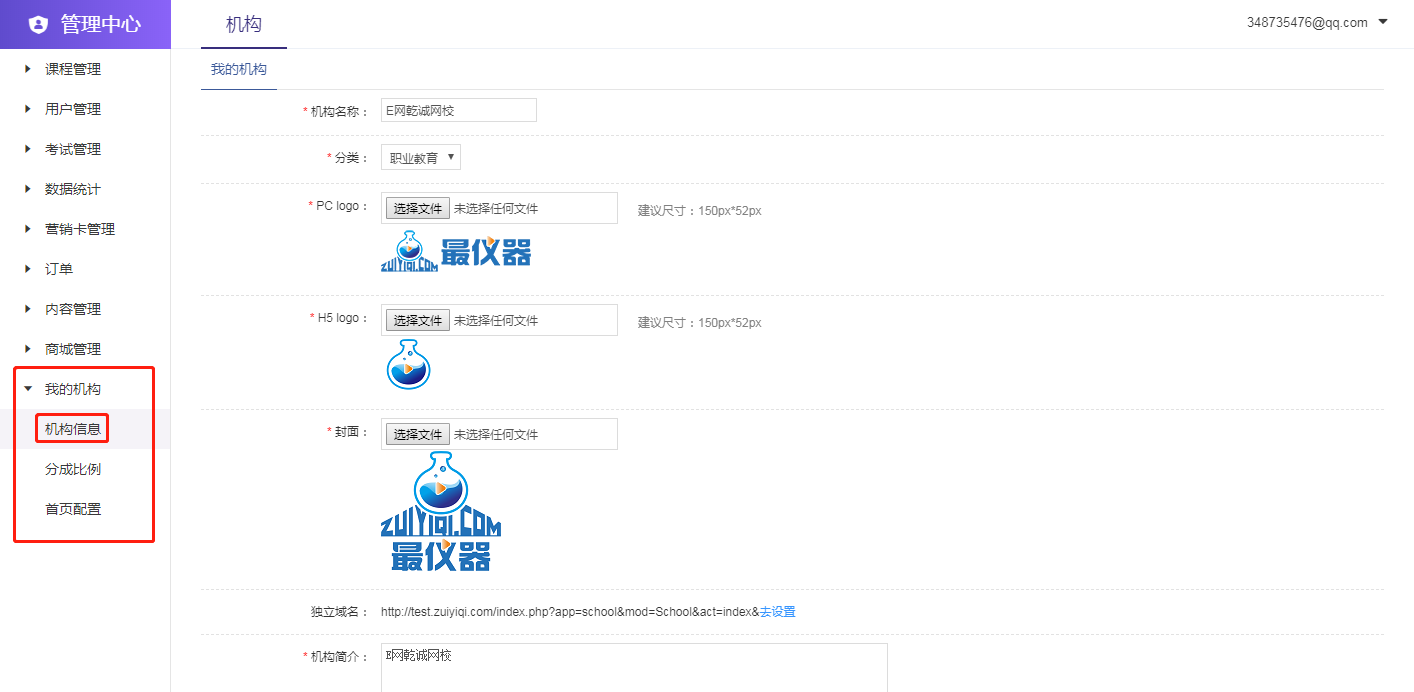Click the PC logo preview image
Screen dimensions: 1414x692
[456, 251]
